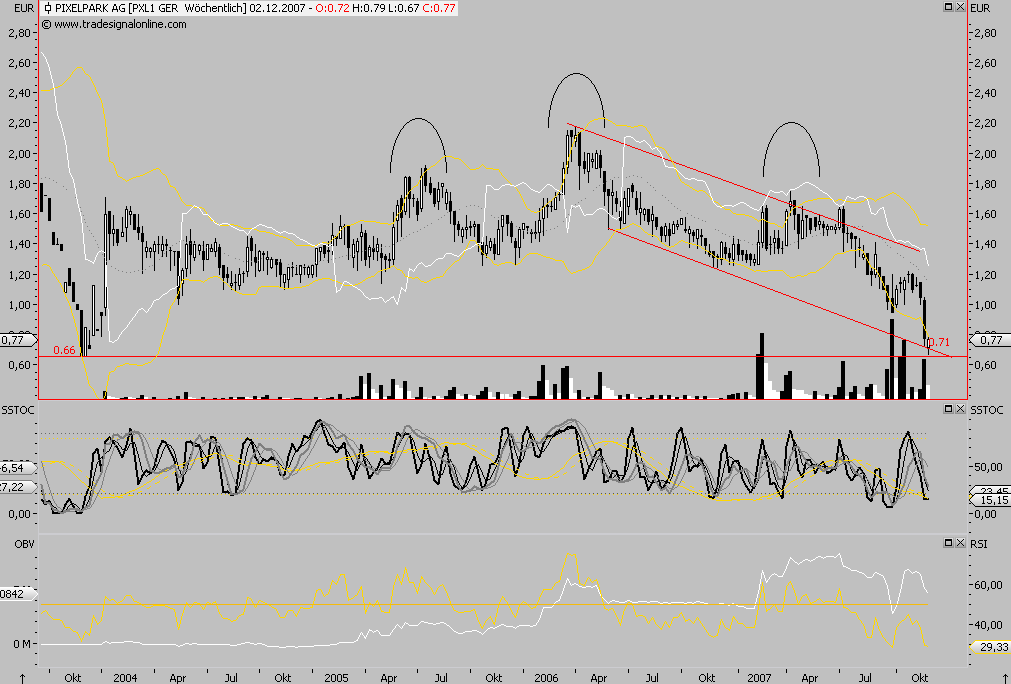This screenshot has height=684, width=1011.
Task: Click the arrow at the far right of the time axis
Action: click(x=1005, y=677)
